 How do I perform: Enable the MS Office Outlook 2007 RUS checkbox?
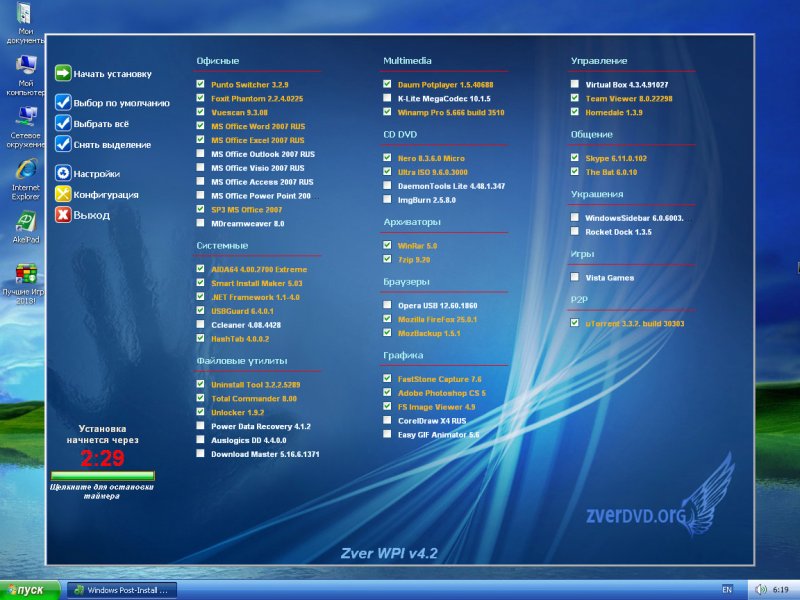201,154
